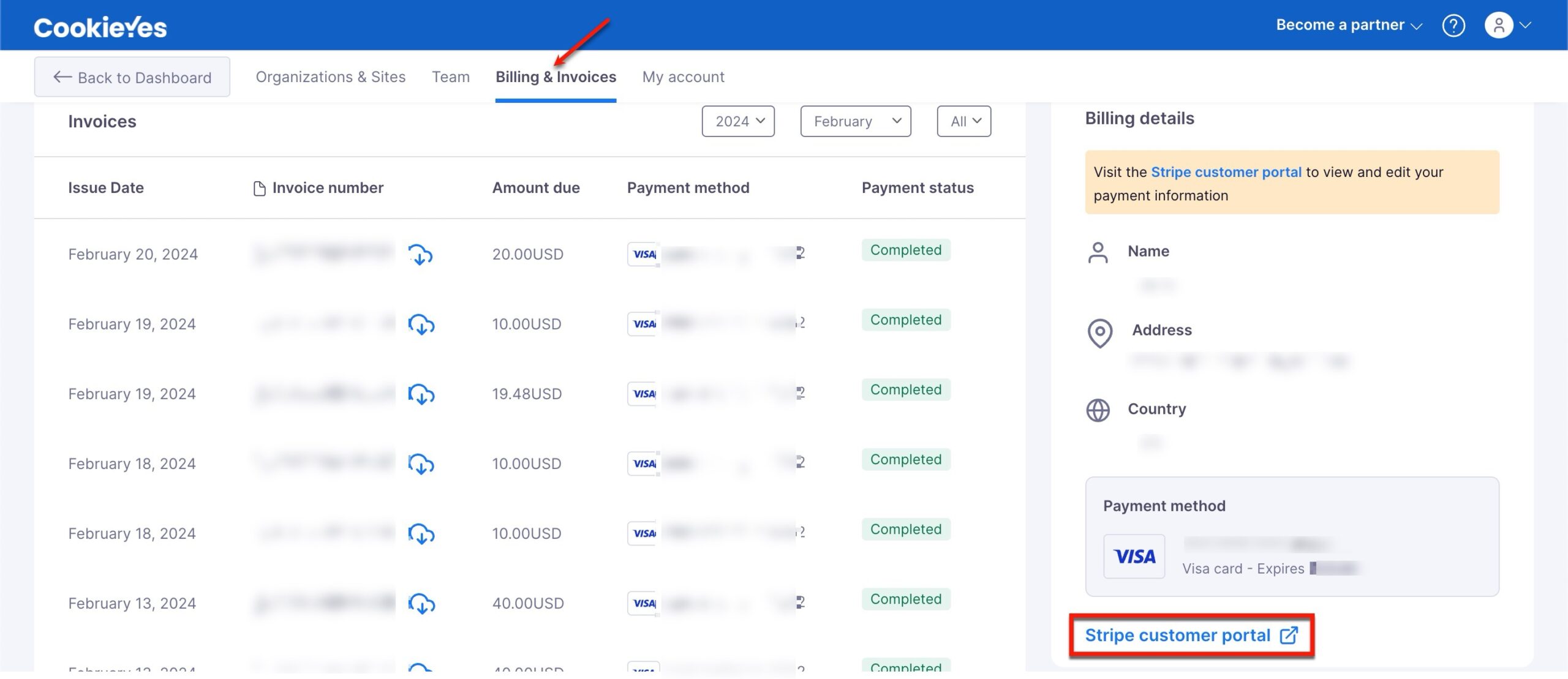Open the Stripe customer portal link in the banner
This screenshot has height=679, width=1568.
[x=1226, y=172]
